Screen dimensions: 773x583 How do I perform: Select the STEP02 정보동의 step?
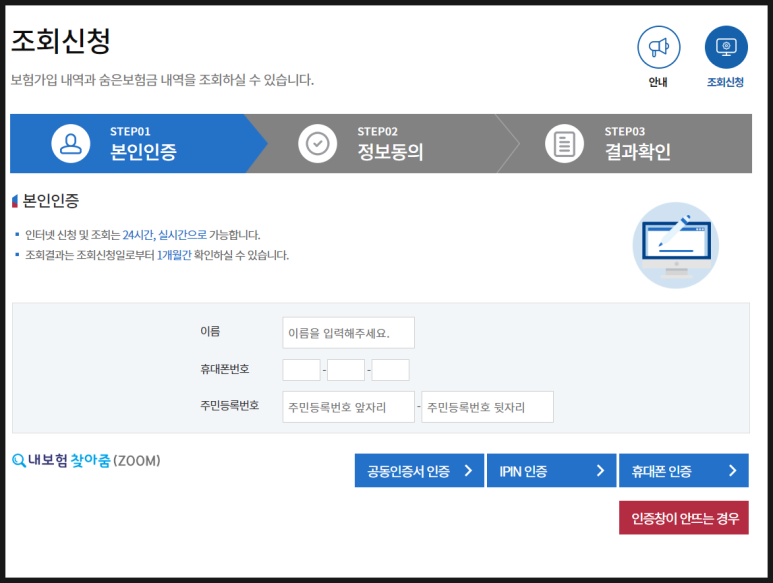click(x=382, y=143)
